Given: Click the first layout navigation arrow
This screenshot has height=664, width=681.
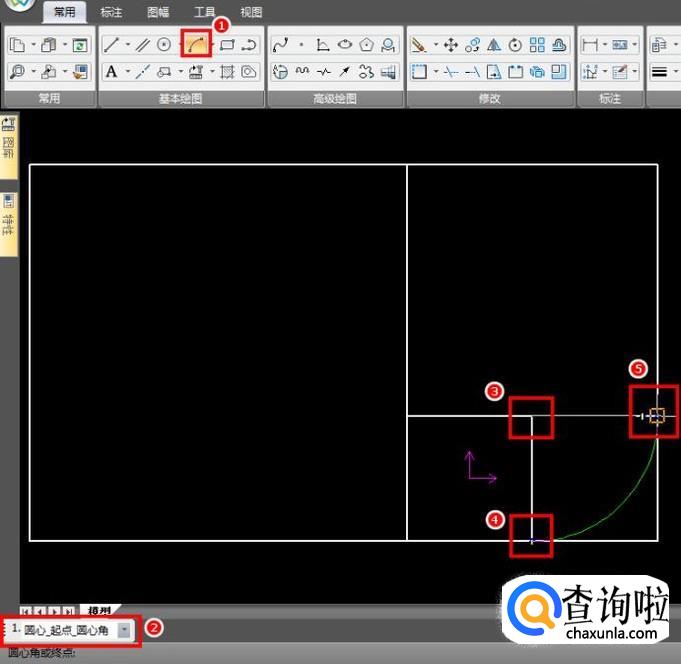Looking at the screenshot, I should (26, 611).
